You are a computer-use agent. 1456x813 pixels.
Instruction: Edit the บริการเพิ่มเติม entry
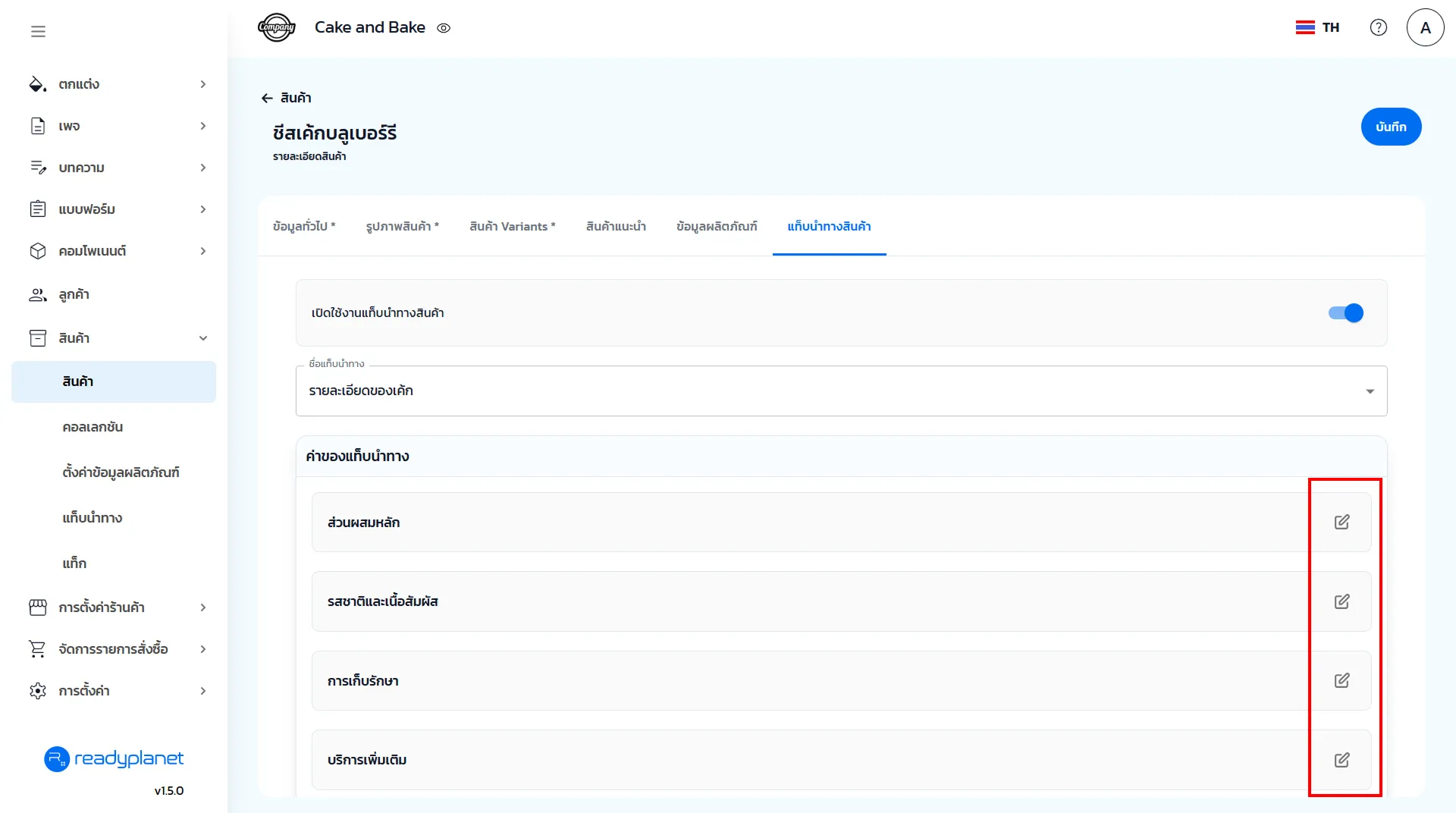(1341, 760)
